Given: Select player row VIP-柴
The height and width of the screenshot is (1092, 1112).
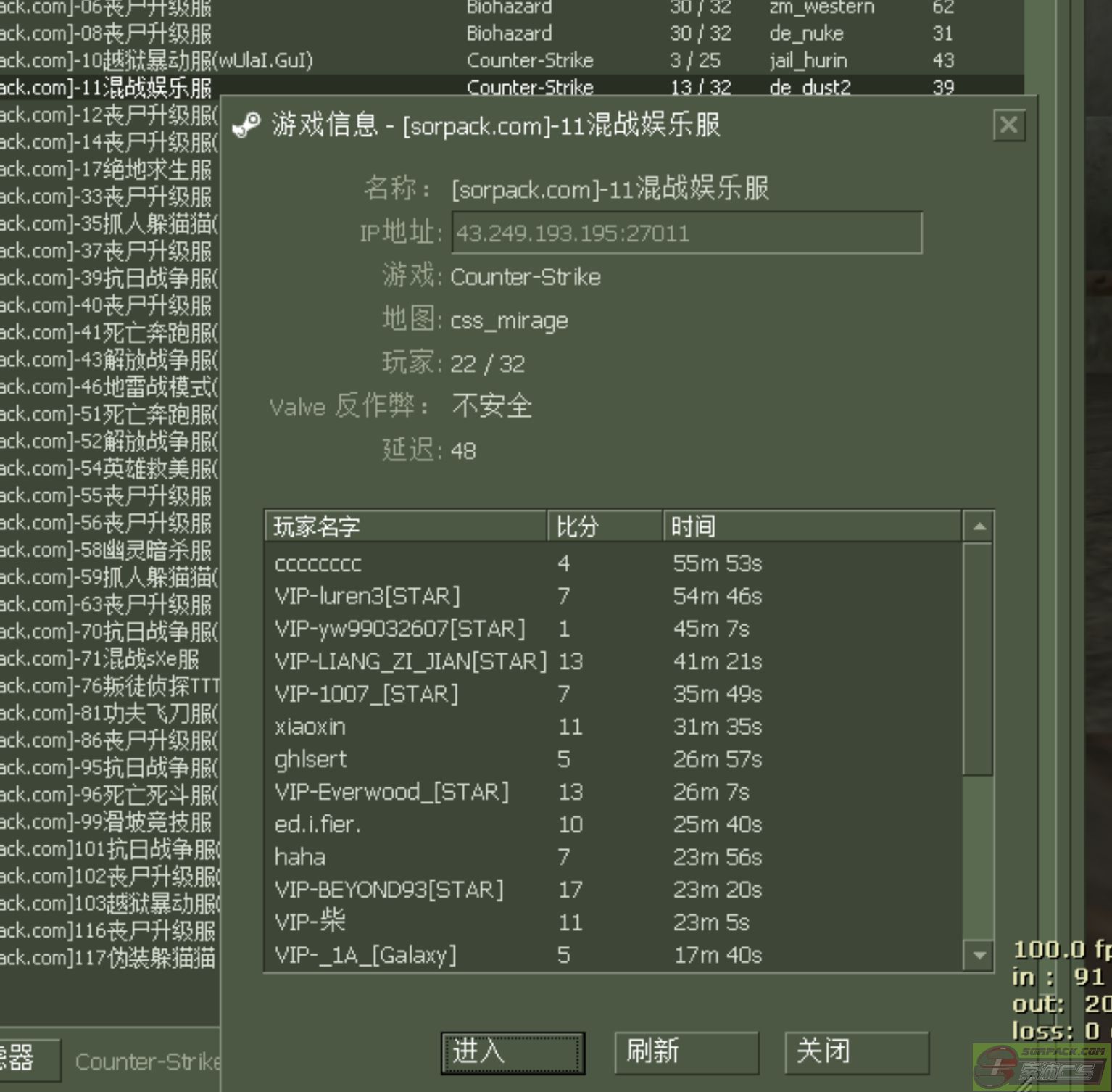Looking at the screenshot, I should [x=614, y=922].
